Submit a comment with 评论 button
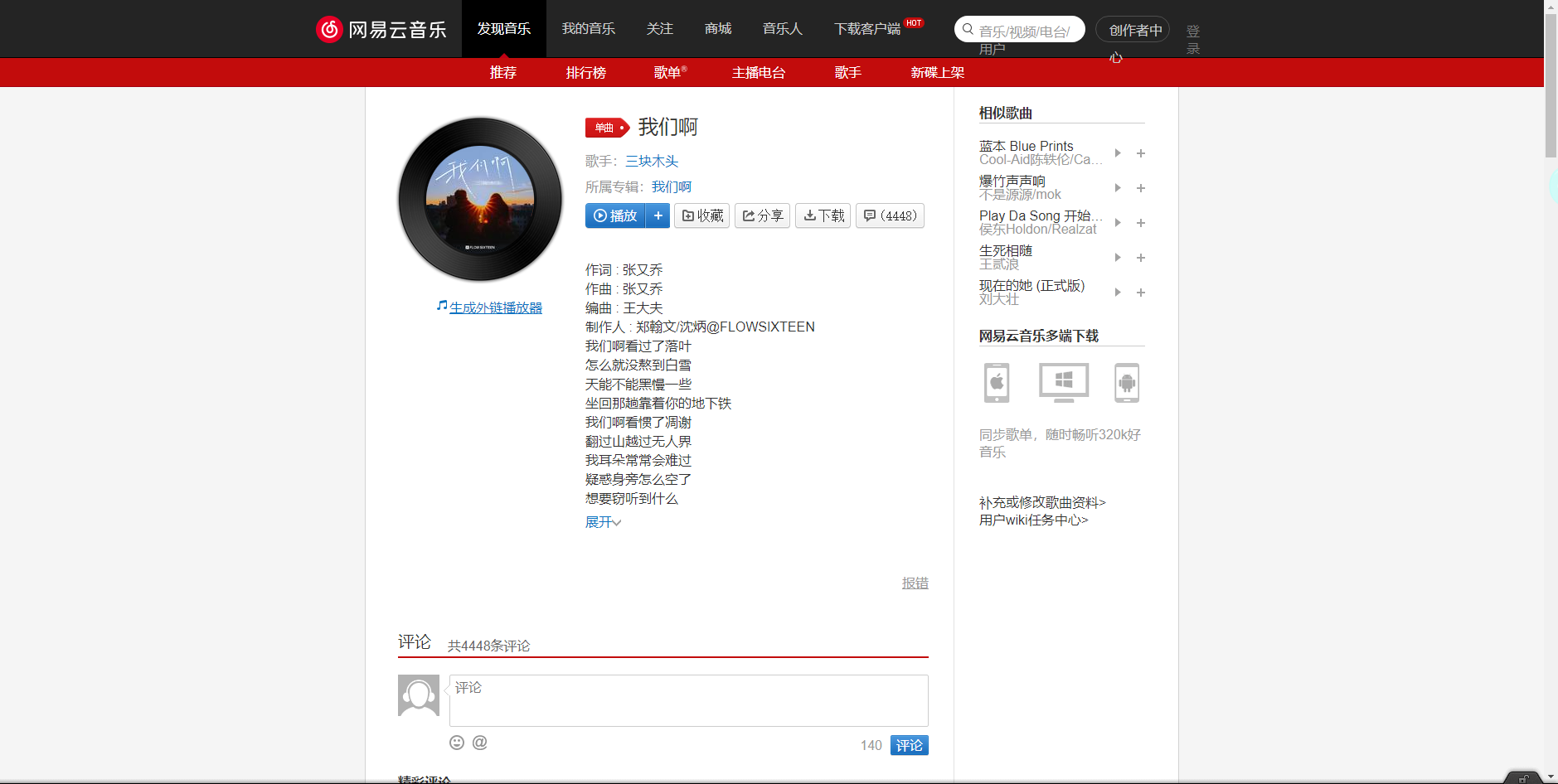 click(909, 745)
